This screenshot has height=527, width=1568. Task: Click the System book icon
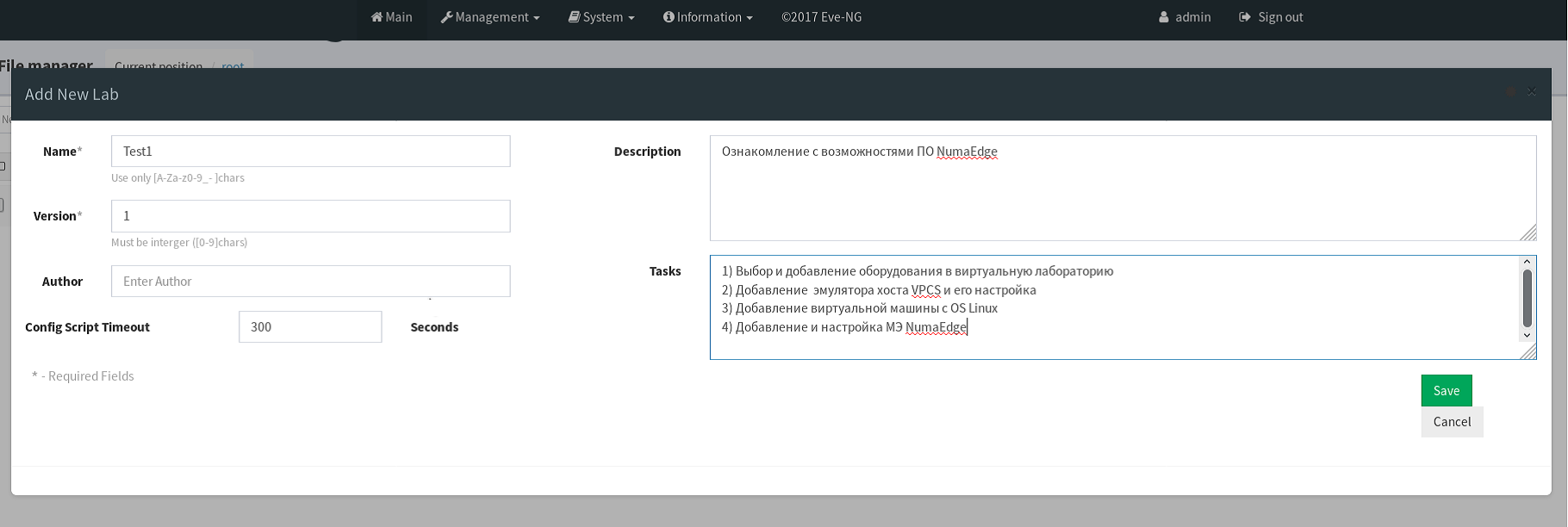(574, 17)
